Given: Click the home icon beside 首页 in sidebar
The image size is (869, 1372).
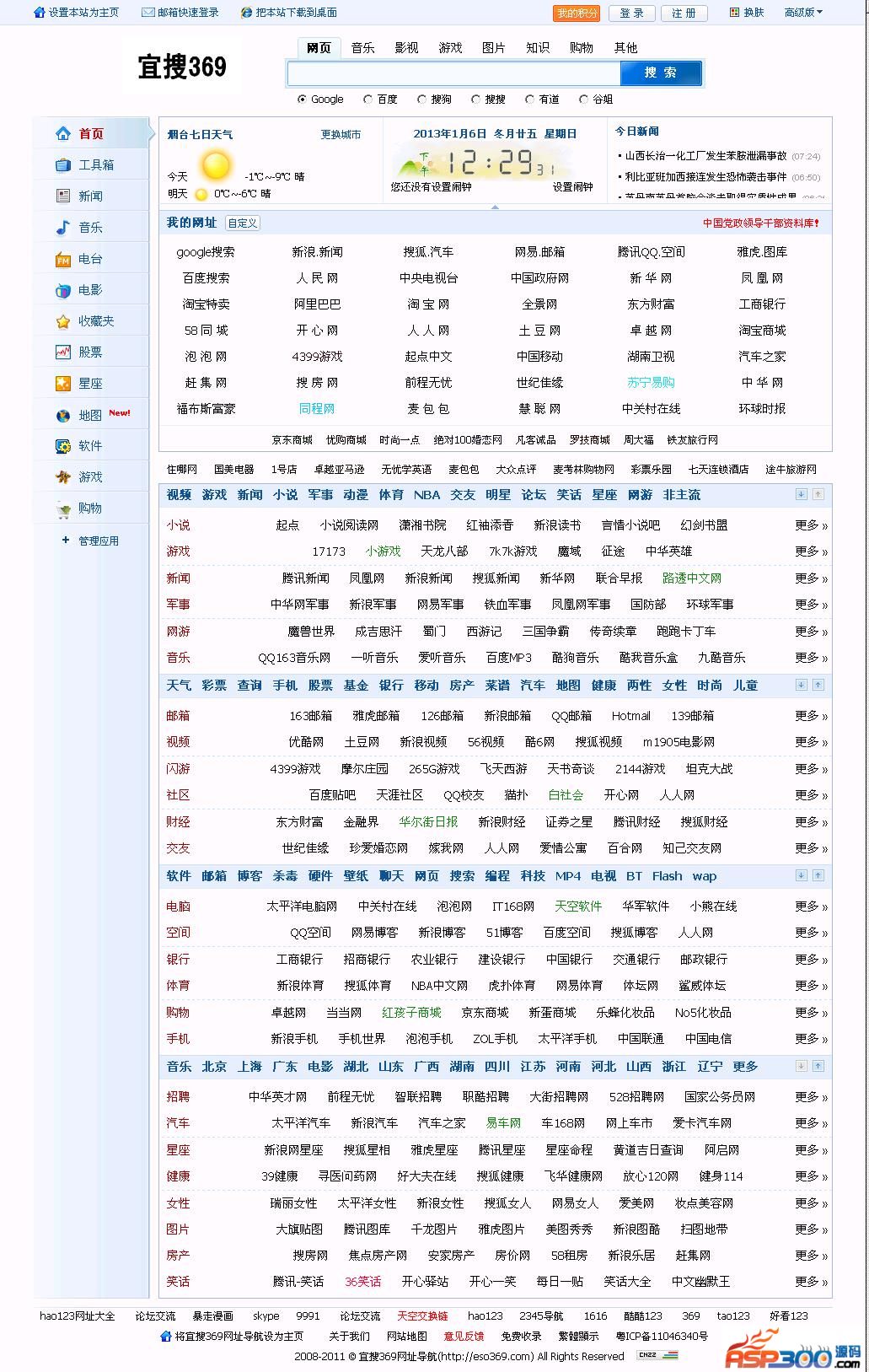Looking at the screenshot, I should point(63,133).
